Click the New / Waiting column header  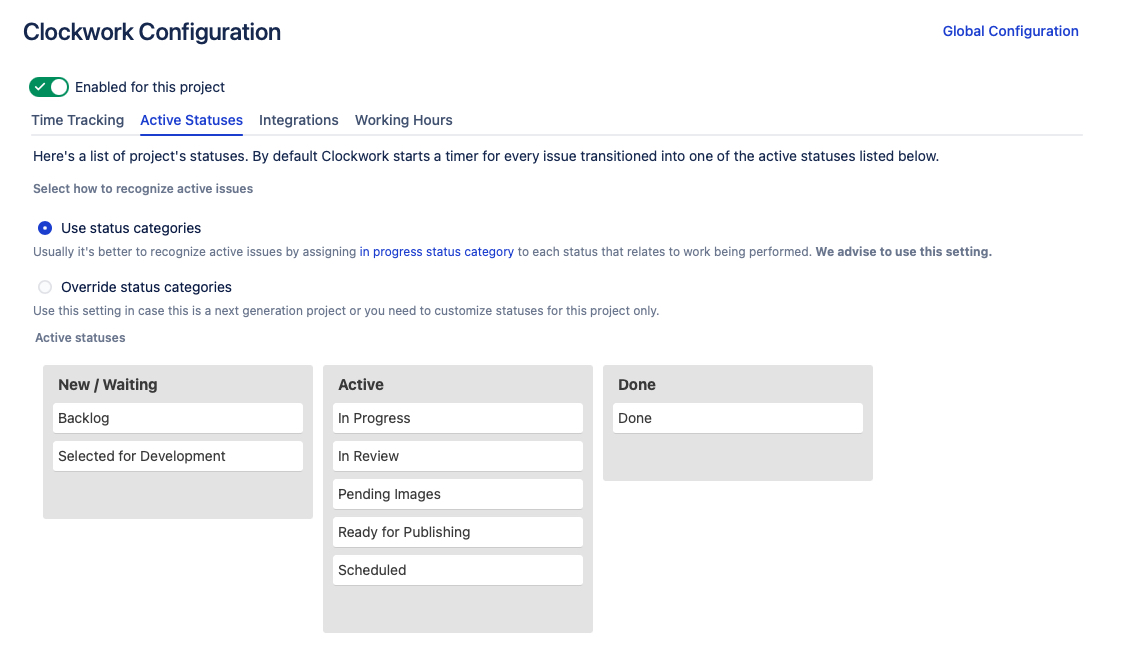pyautogui.click(x=108, y=385)
